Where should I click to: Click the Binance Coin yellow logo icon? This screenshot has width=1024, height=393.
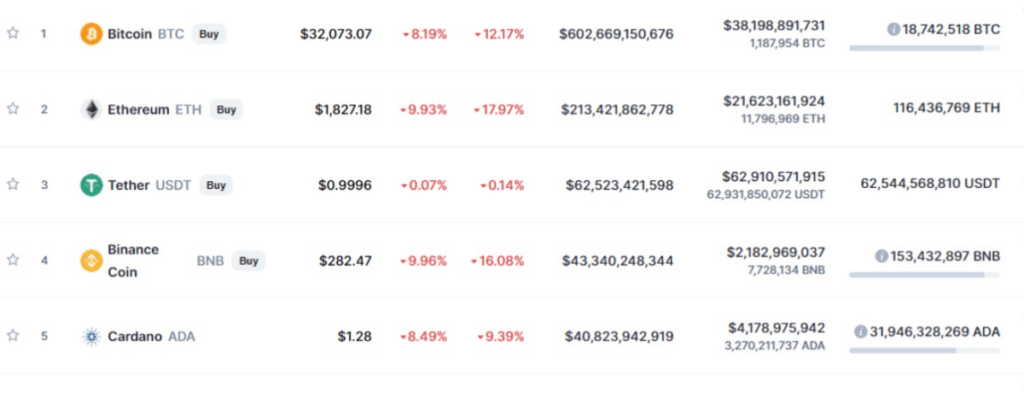coord(91,261)
